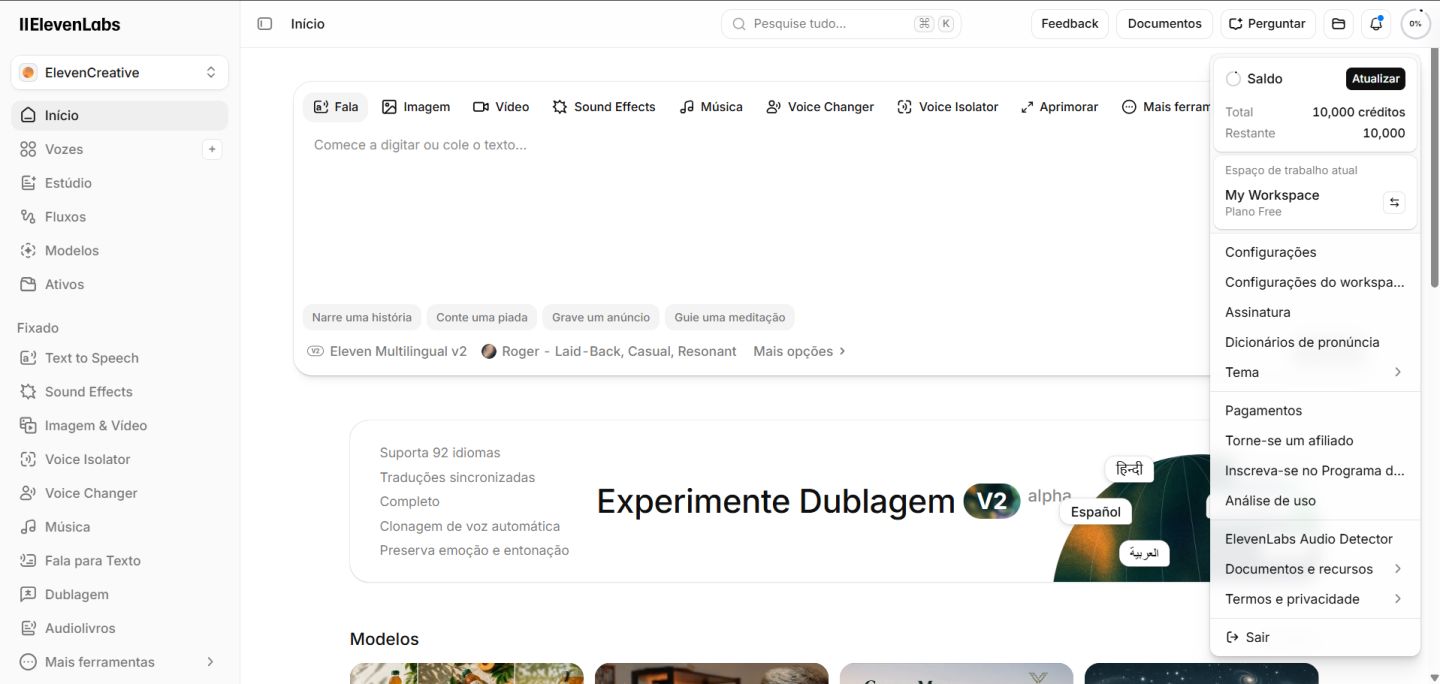1440x684 pixels.
Task: Click the text input area placeholder
Action: (420, 145)
